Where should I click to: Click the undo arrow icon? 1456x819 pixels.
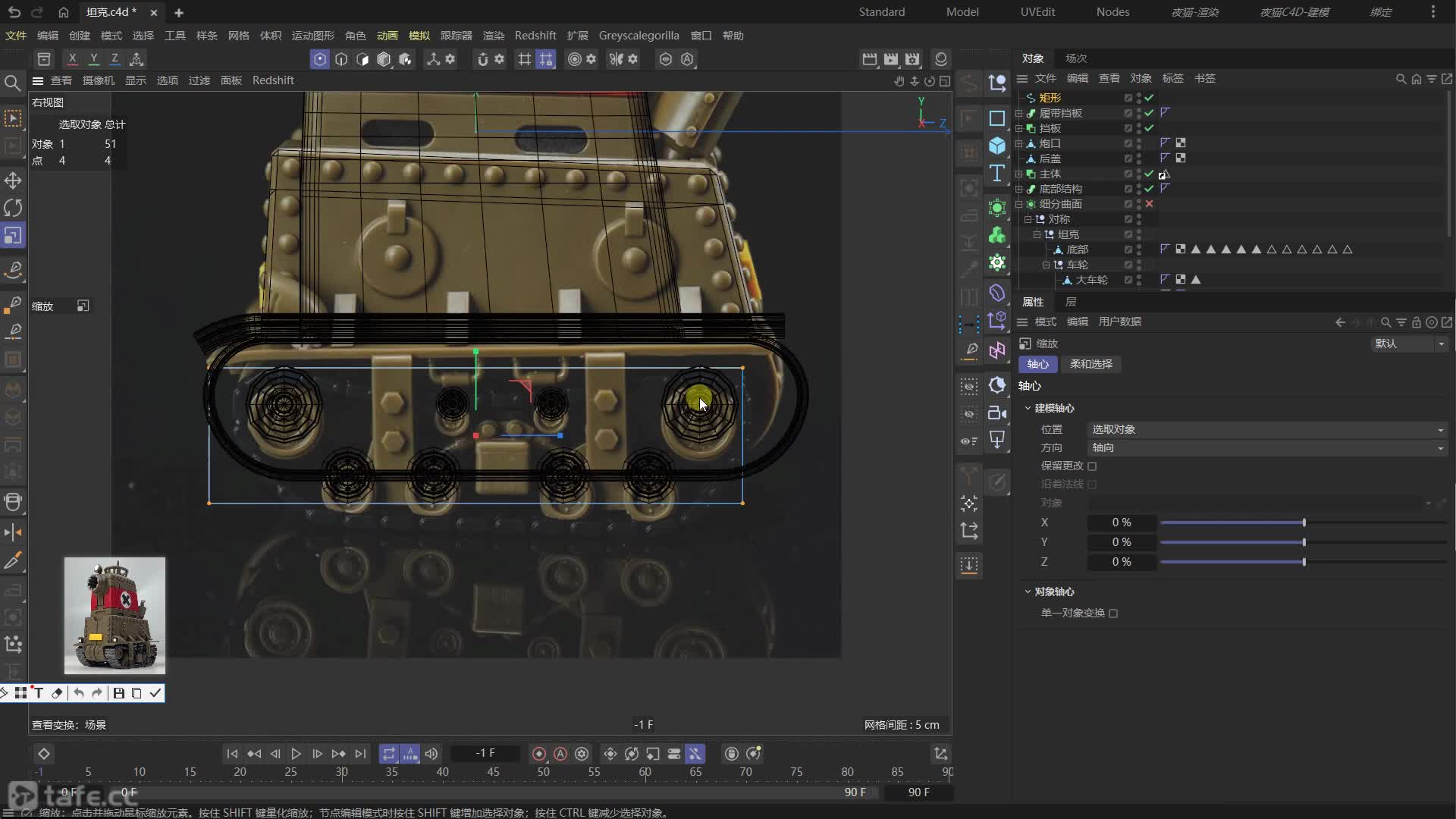pyautogui.click(x=14, y=12)
